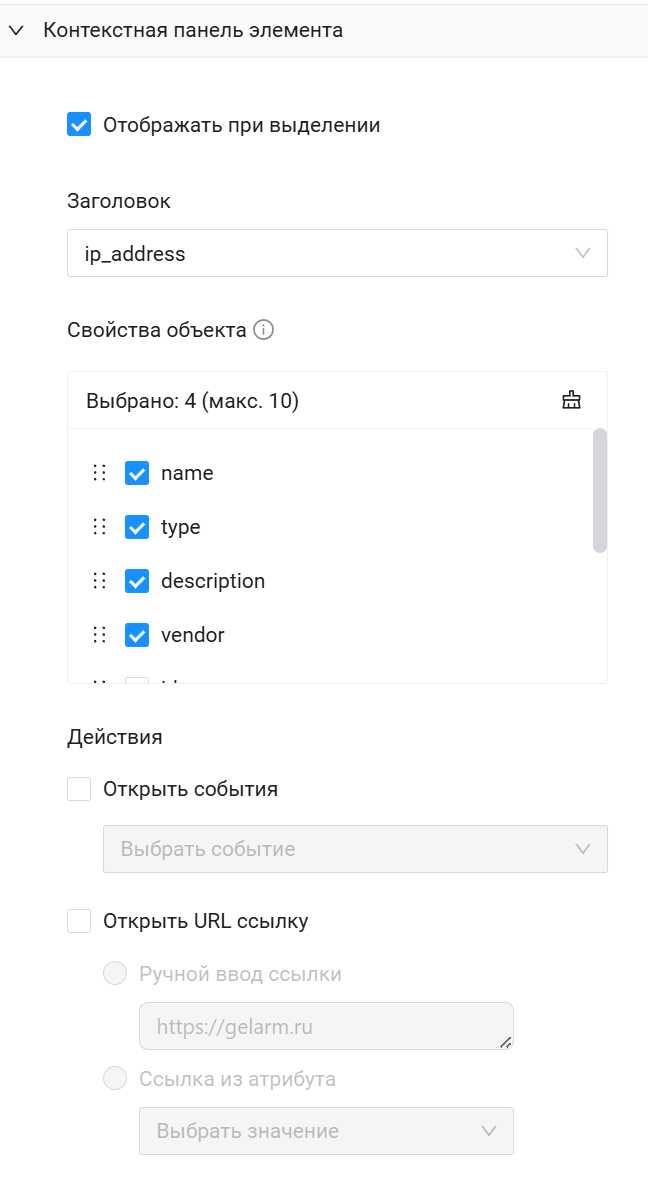The height and width of the screenshot is (1179, 648).
Task: Enable the Открыть URL ссылку checkbox
Action: (79, 921)
